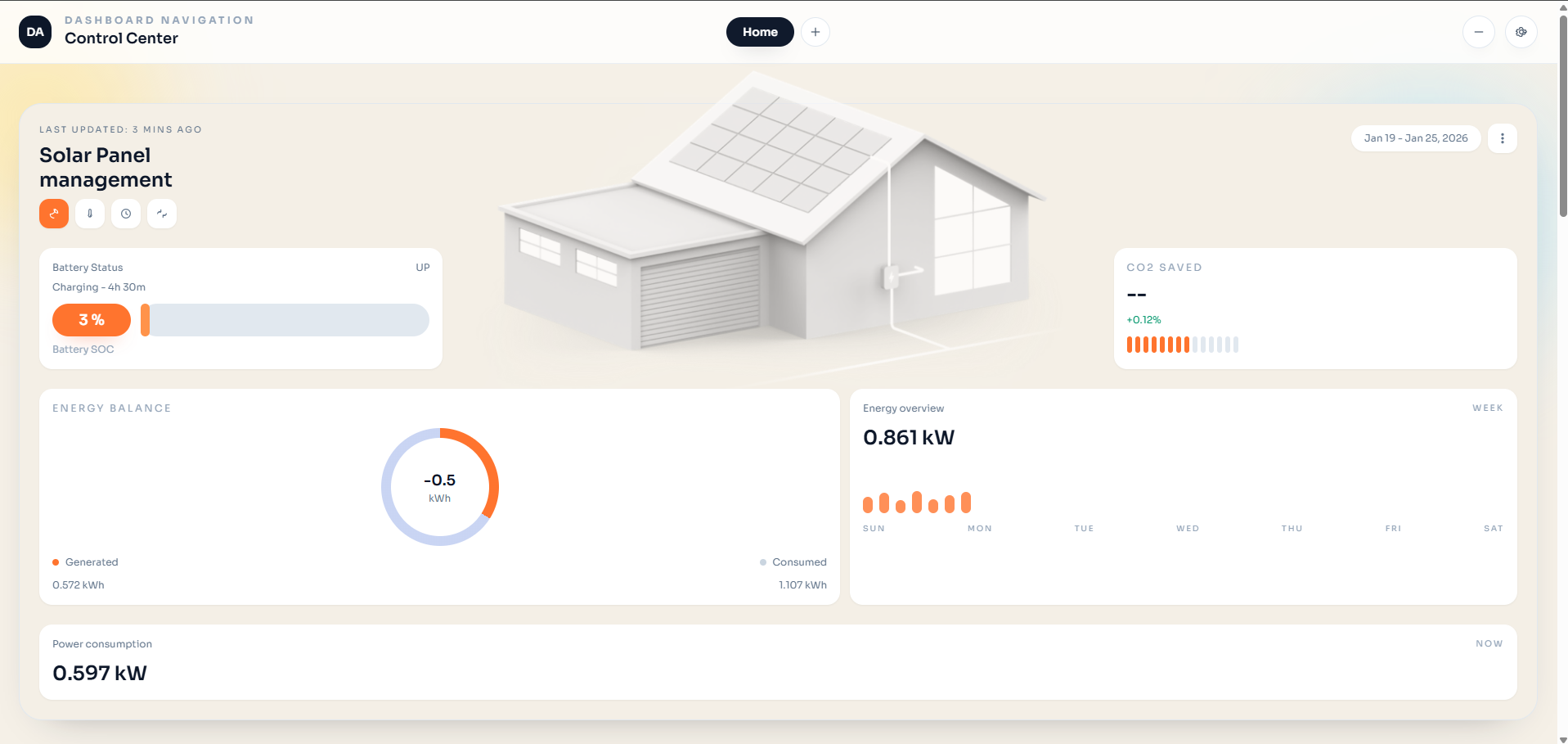Click the battery SOC progress bar
1568x744 pixels.
(x=285, y=320)
